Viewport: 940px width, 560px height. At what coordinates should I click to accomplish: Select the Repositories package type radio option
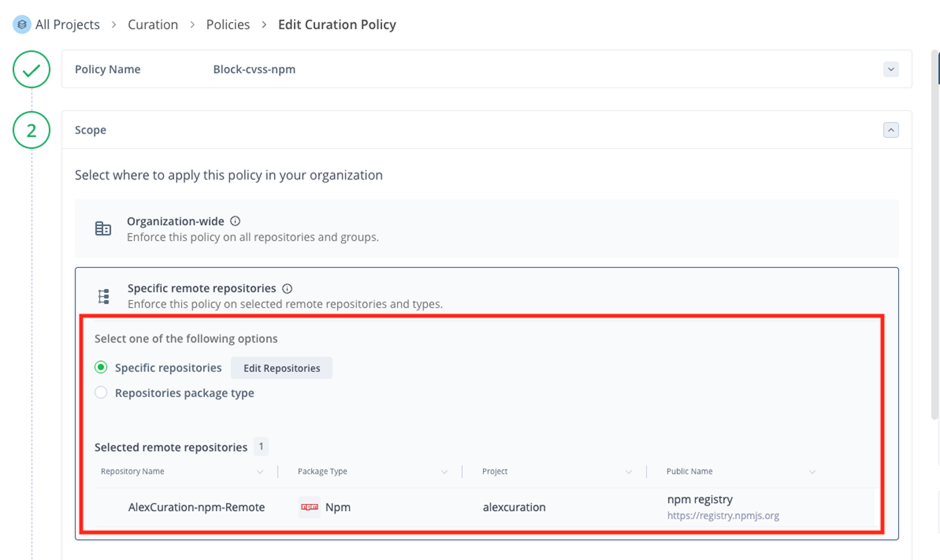coord(101,393)
